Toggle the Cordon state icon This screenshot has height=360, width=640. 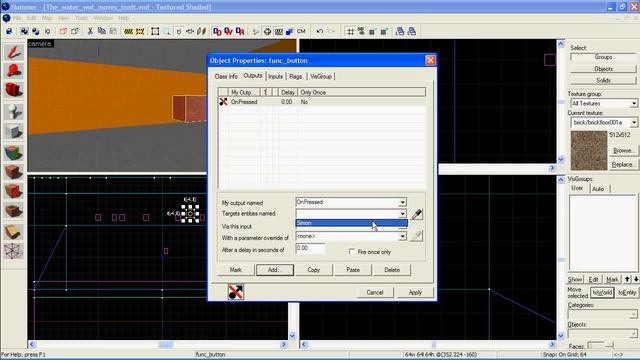[x=129, y=31]
